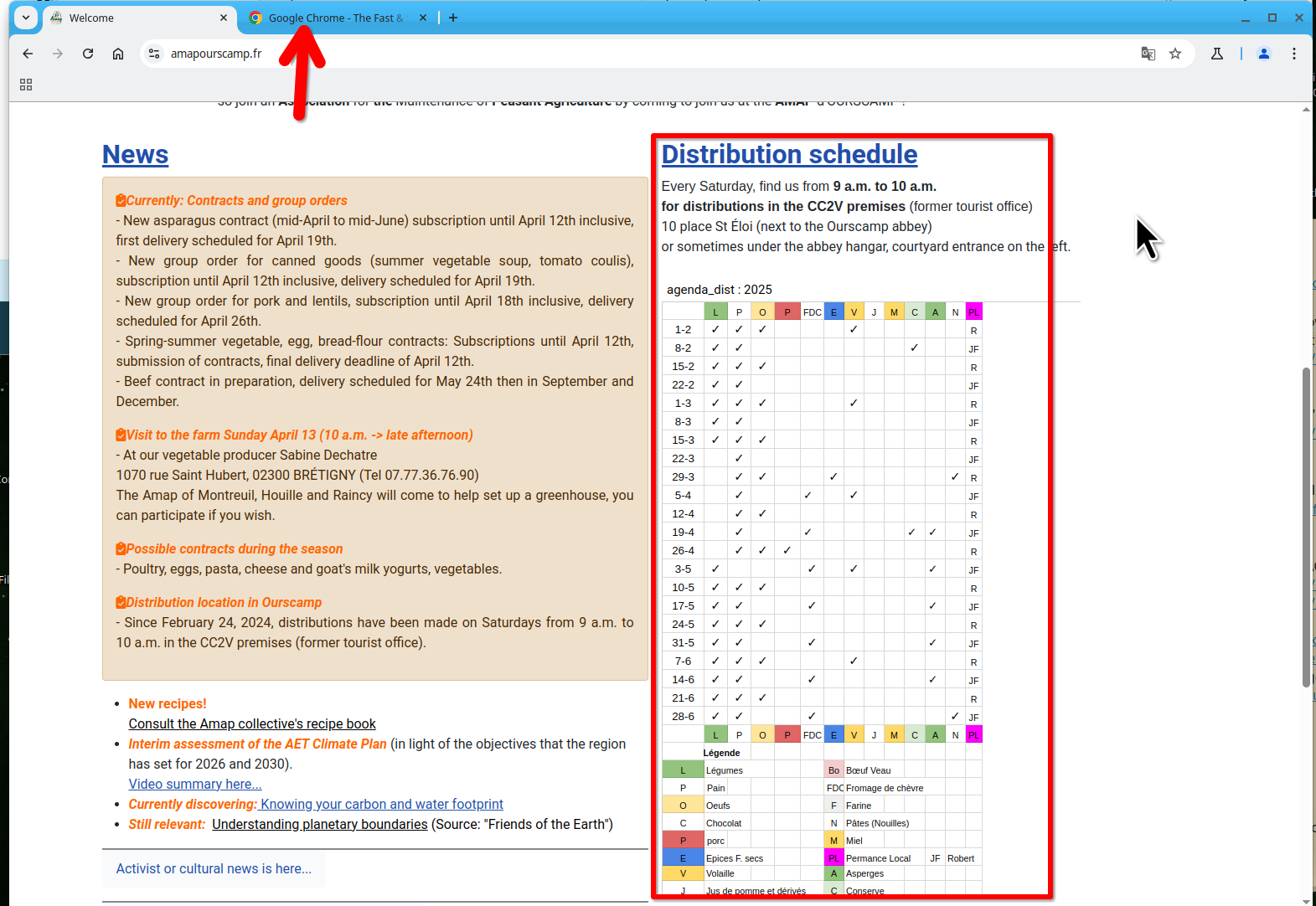Click Activist or cultural news is here
The height and width of the screenshot is (906, 1316).
214,868
